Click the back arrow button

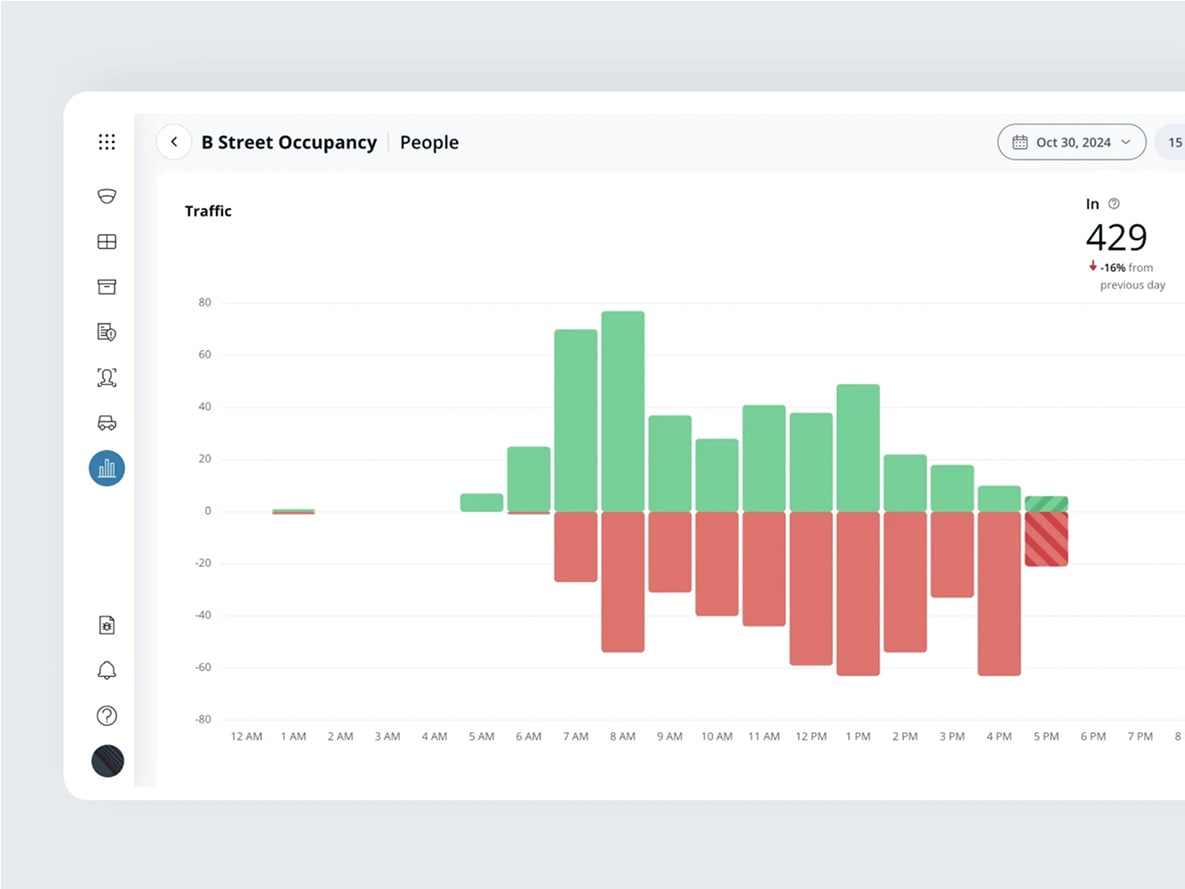coord(174,142)
